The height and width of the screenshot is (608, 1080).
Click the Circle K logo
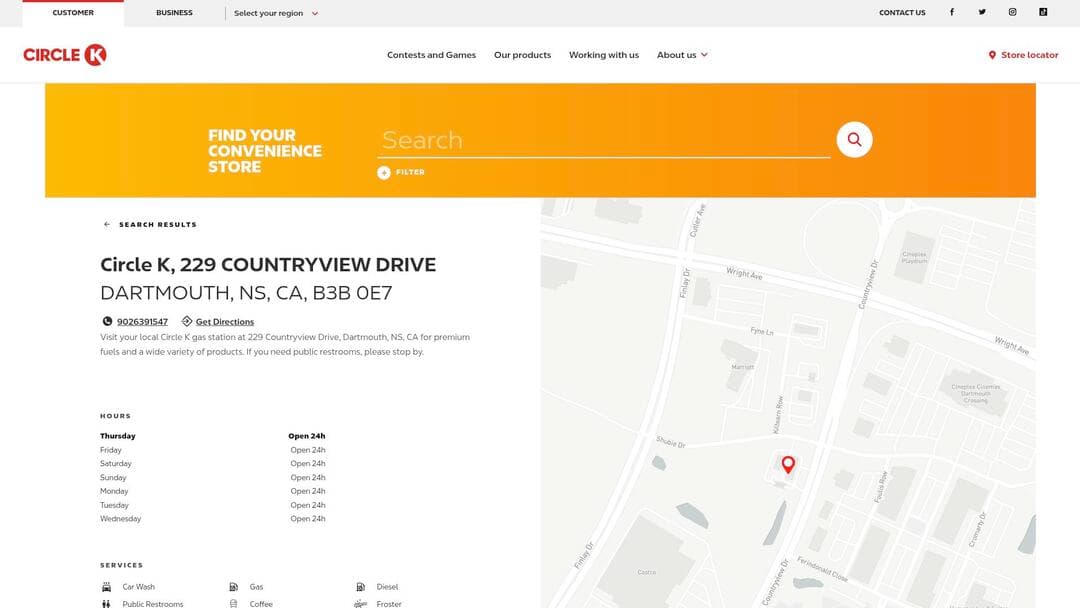[x=65, y=55]
